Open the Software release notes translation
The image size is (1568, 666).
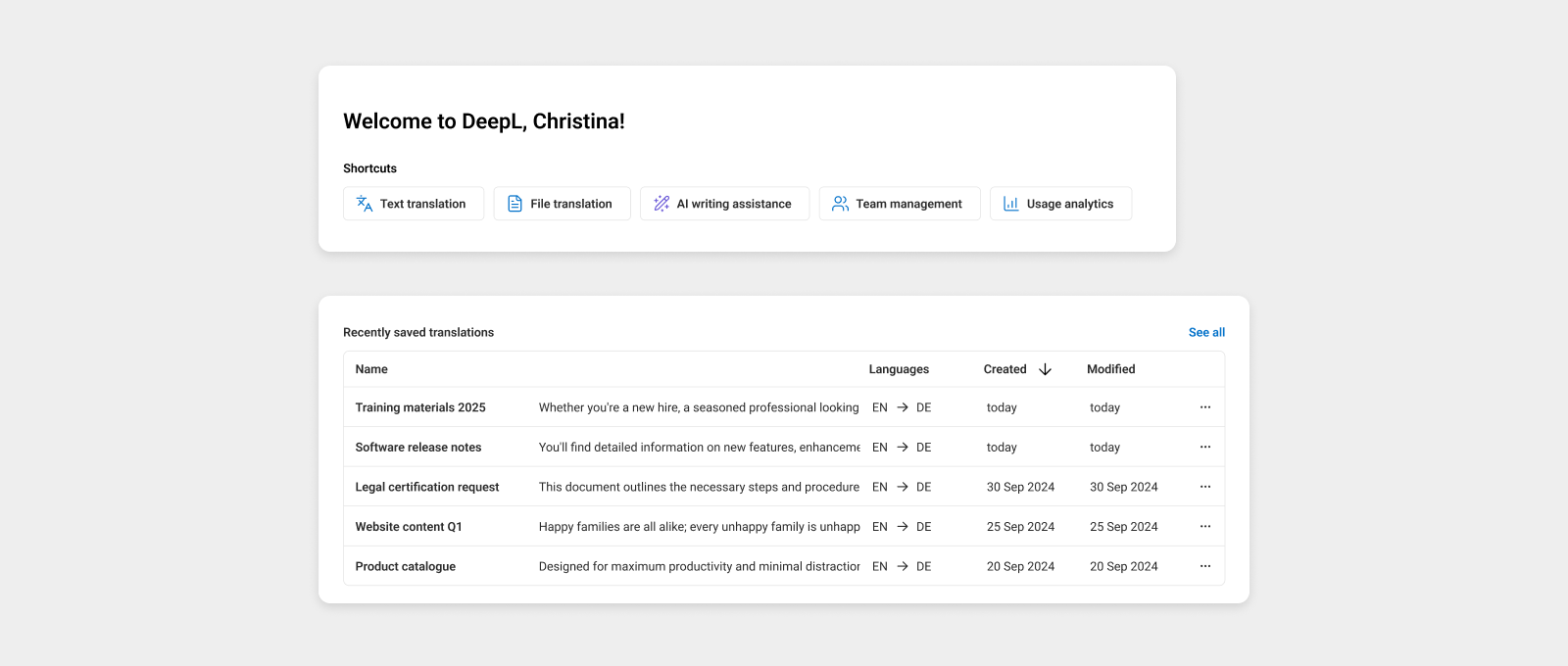pyautogui.click(x=418, y=447)
